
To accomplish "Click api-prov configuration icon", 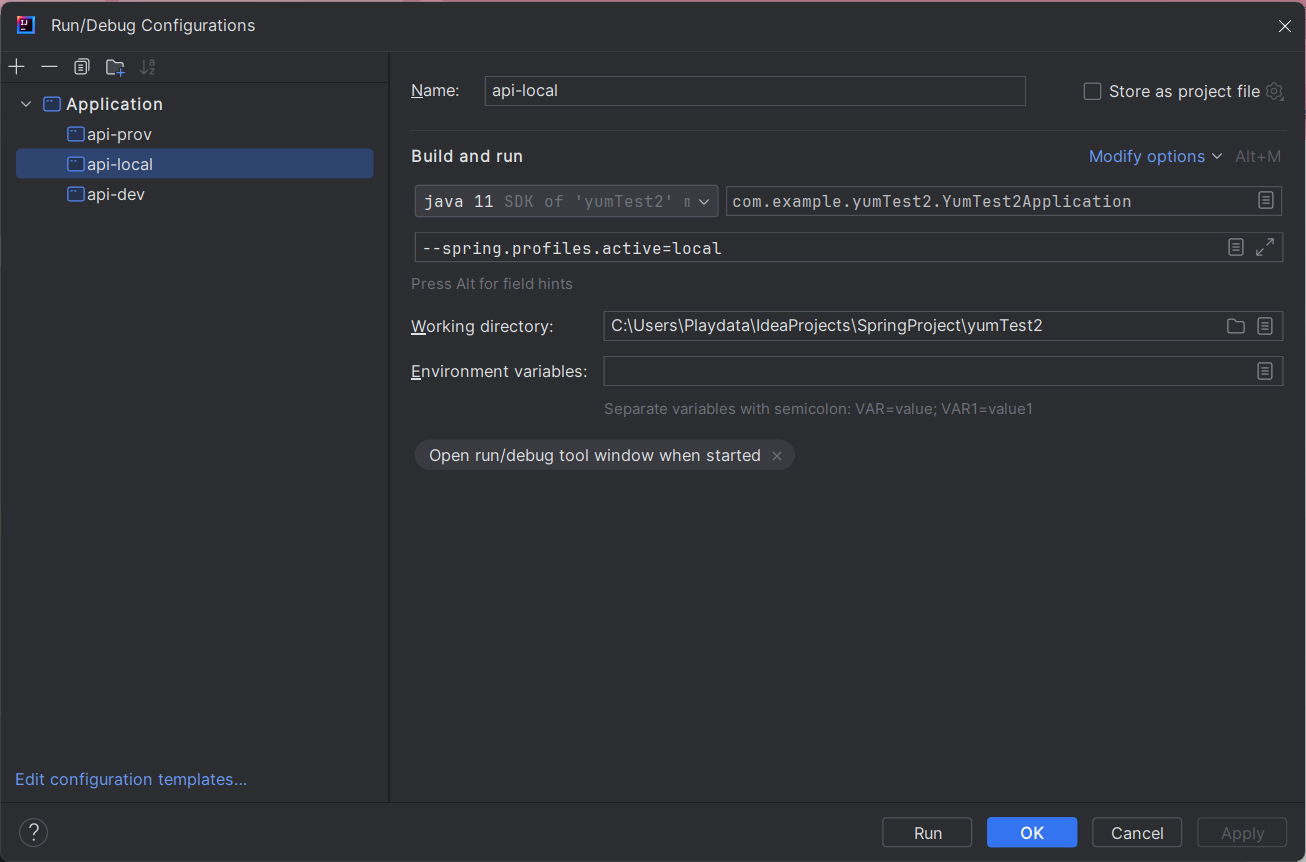I will pos(76,134).
